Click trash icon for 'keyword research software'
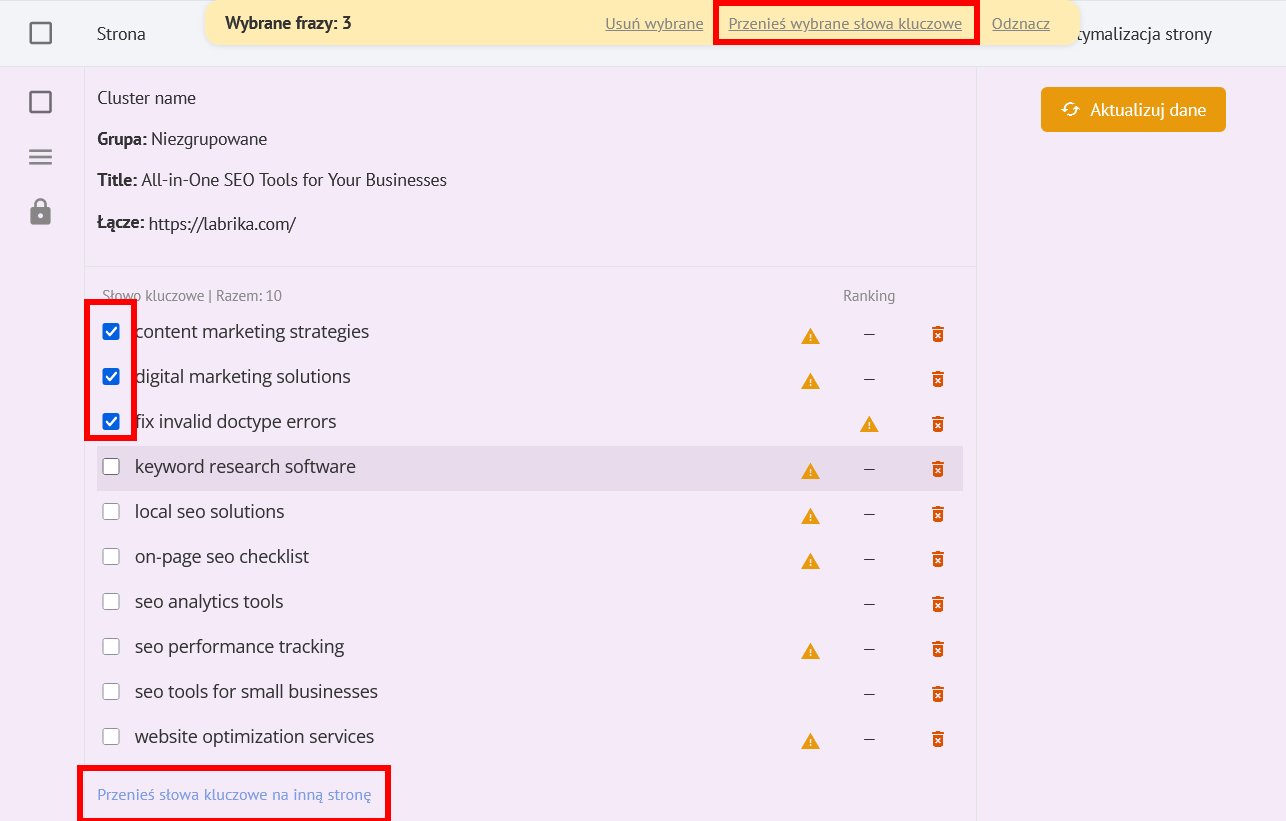Viewport: 1286px width, 821px height. point(937,469)
